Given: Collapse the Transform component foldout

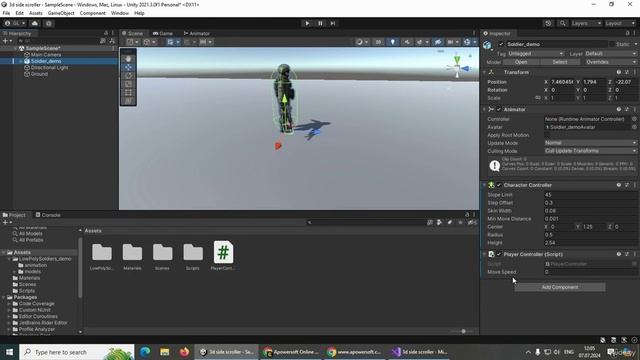Looking at the screenshot, I should click(x=484, y=72).
